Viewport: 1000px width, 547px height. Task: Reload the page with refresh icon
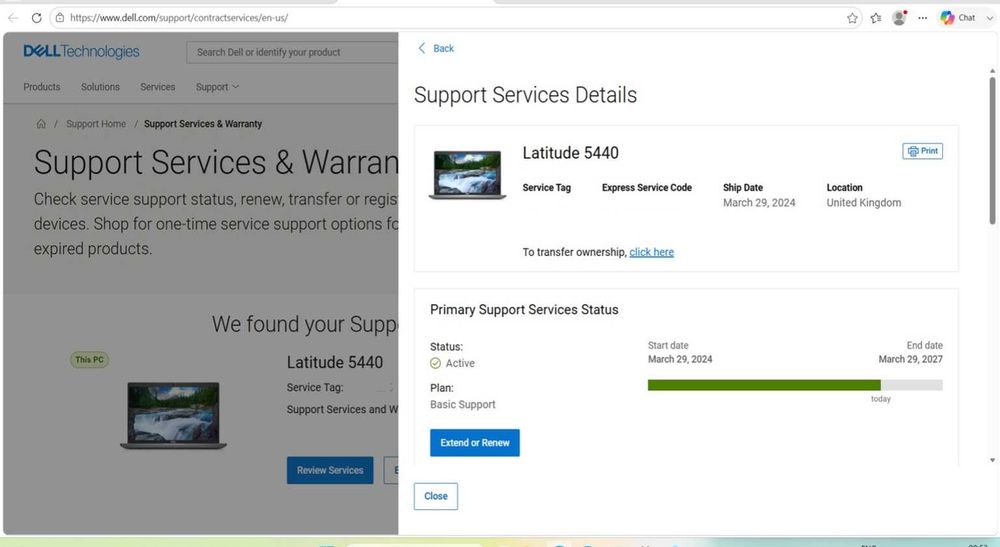[36, 18]
